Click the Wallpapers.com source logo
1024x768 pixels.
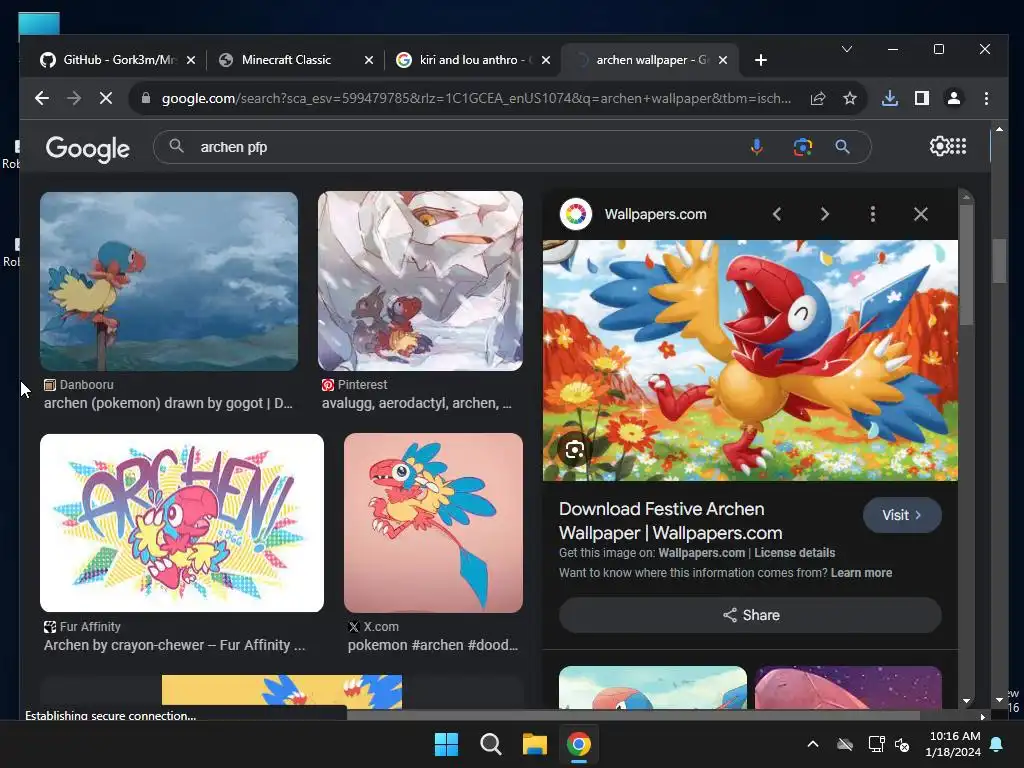click(575, 214)
